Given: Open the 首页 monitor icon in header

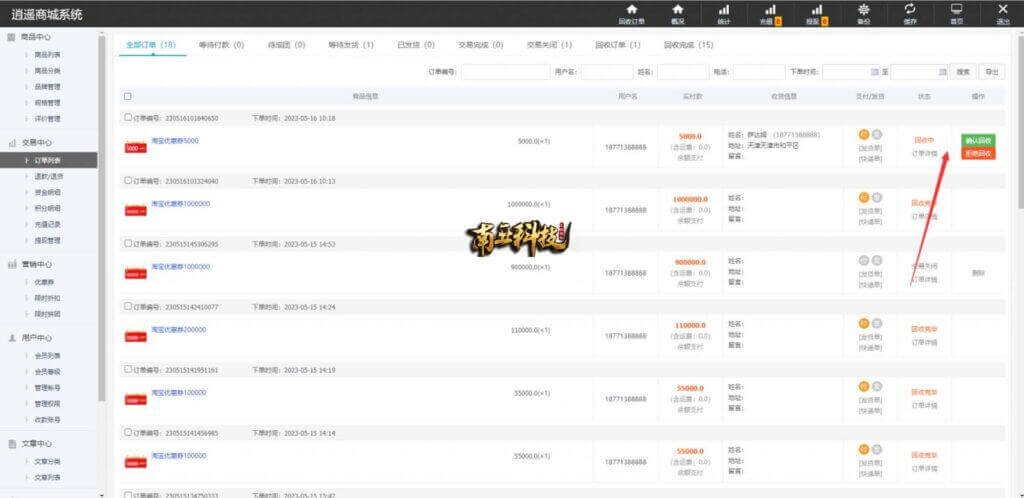Looking at the screenshot, I should (957, 13).
